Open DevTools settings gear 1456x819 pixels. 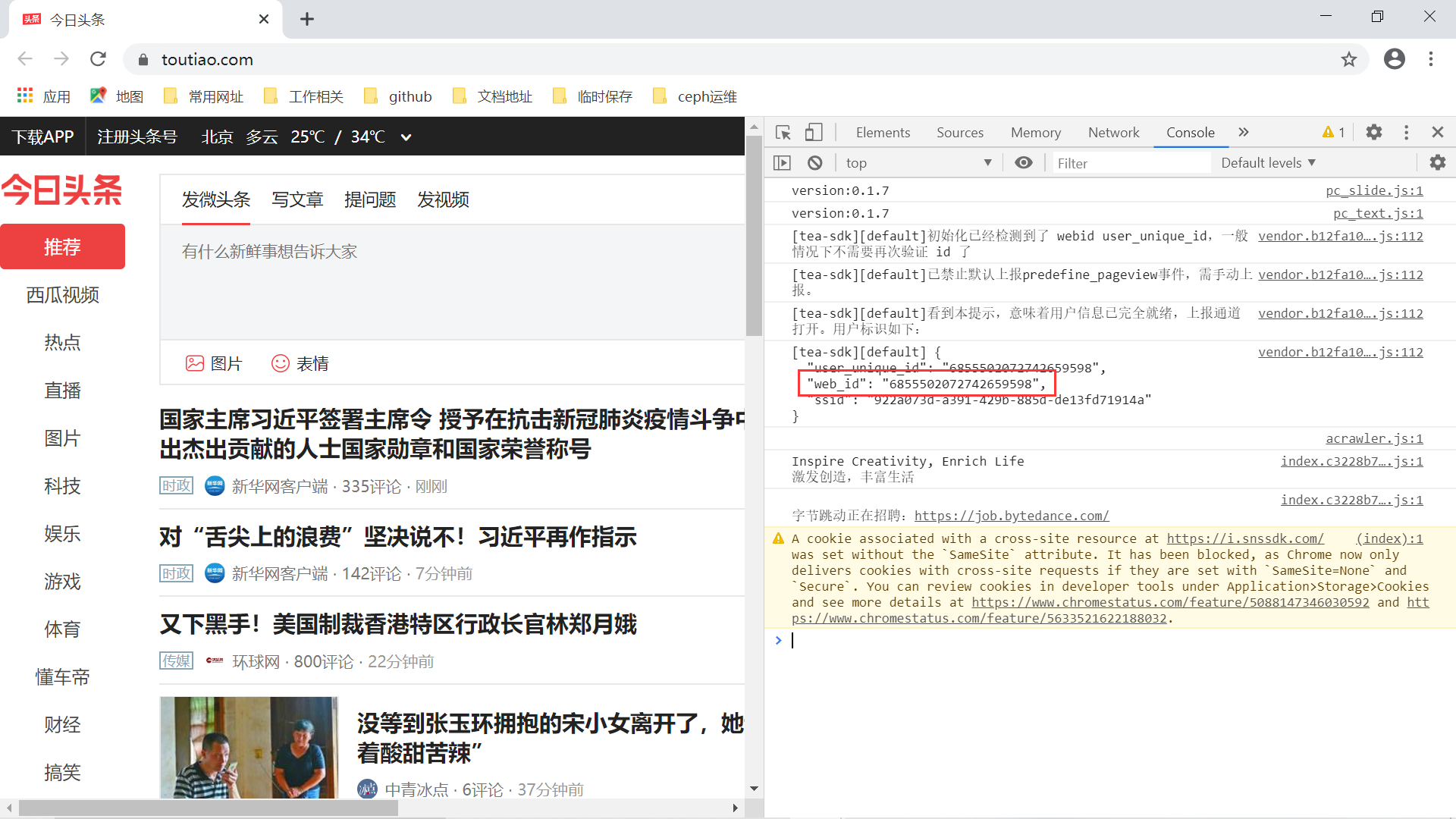[1374, 132]
